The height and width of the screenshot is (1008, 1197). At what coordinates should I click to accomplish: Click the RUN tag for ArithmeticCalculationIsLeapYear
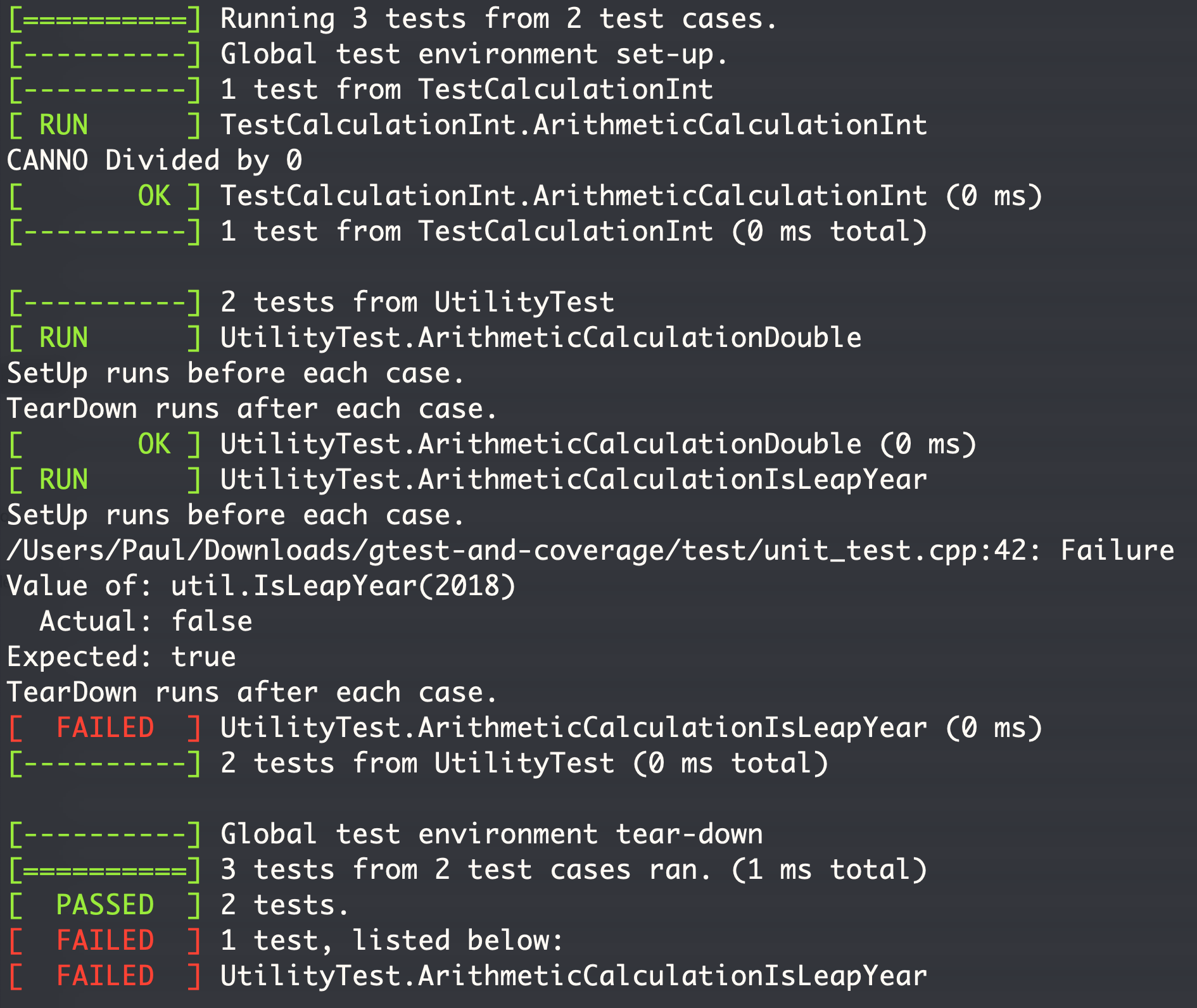coord(105,479)
